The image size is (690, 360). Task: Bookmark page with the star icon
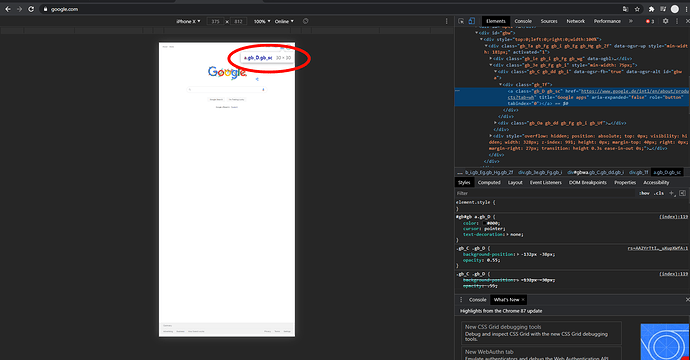637,9
